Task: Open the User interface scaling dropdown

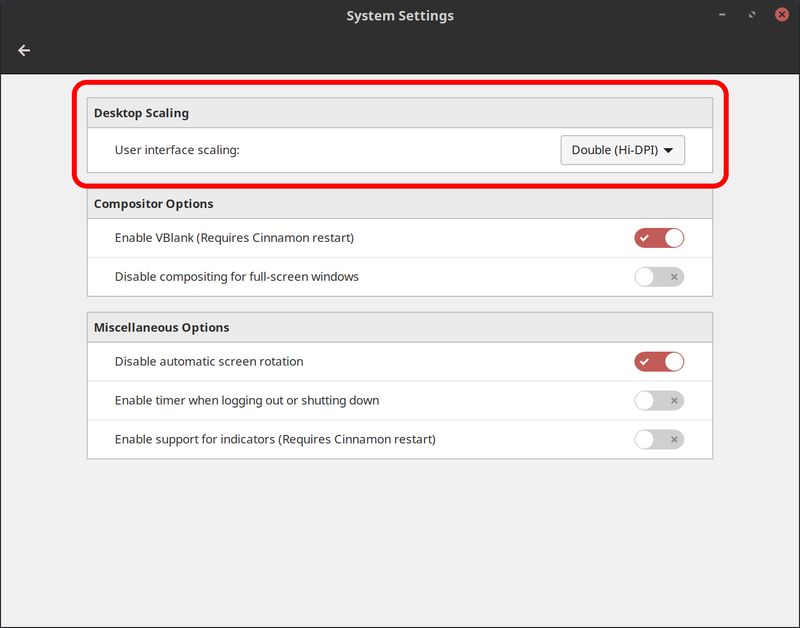Action: 622,150
